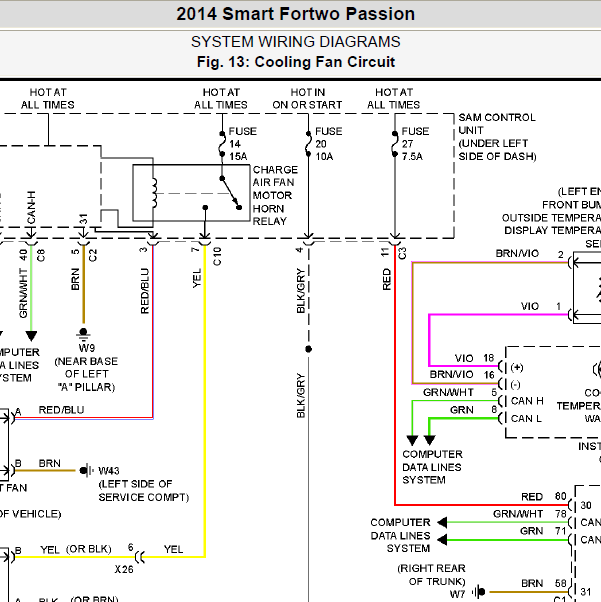Click the splice dot on BLK/GRY wire

[308, 349]
